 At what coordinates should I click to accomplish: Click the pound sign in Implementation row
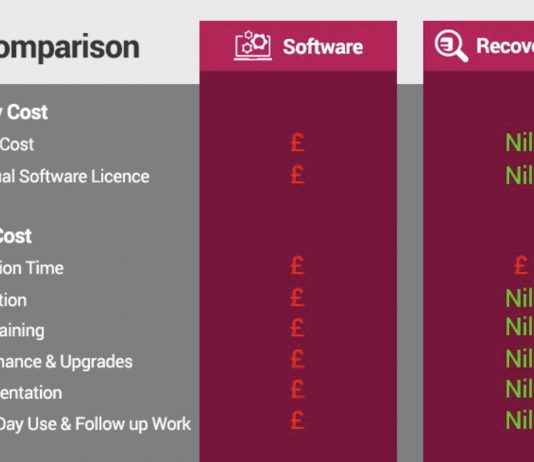pyautogui.click(x=297, y=389)
